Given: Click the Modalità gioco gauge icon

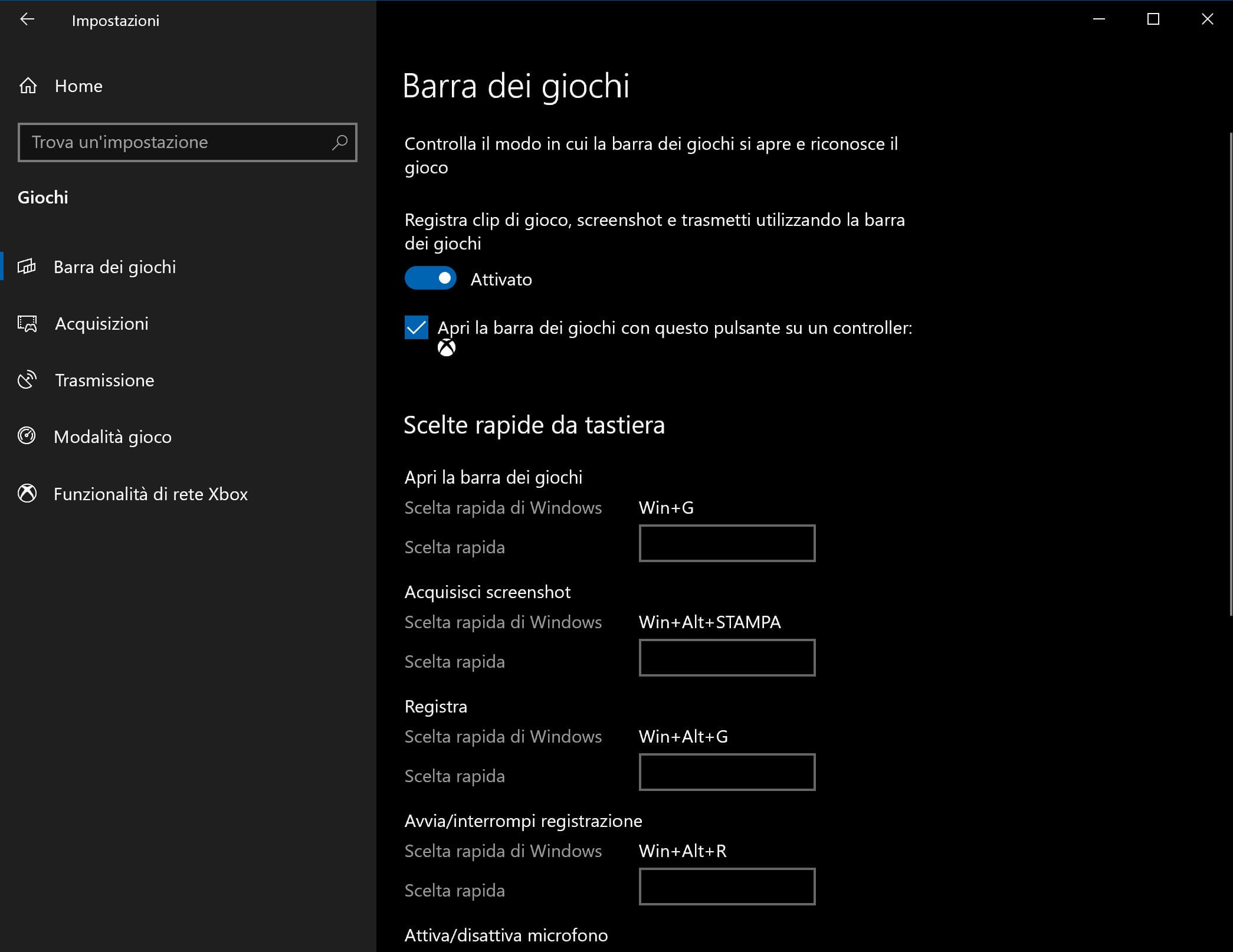Looking at the screenshot, I should (27, 436).
